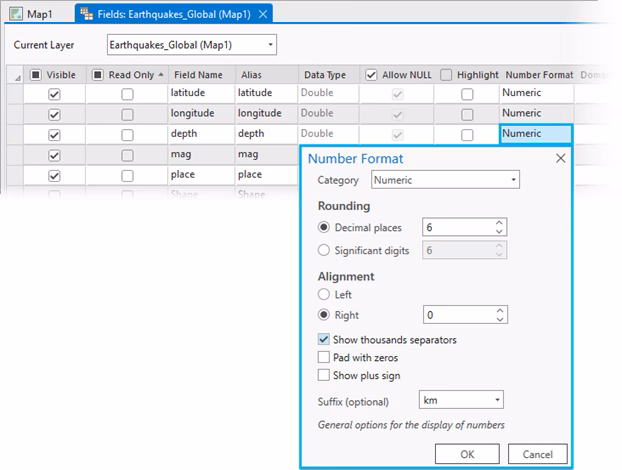Select the Significant digits radio button
The image size is (622, 470).
(x=324, y=250)
